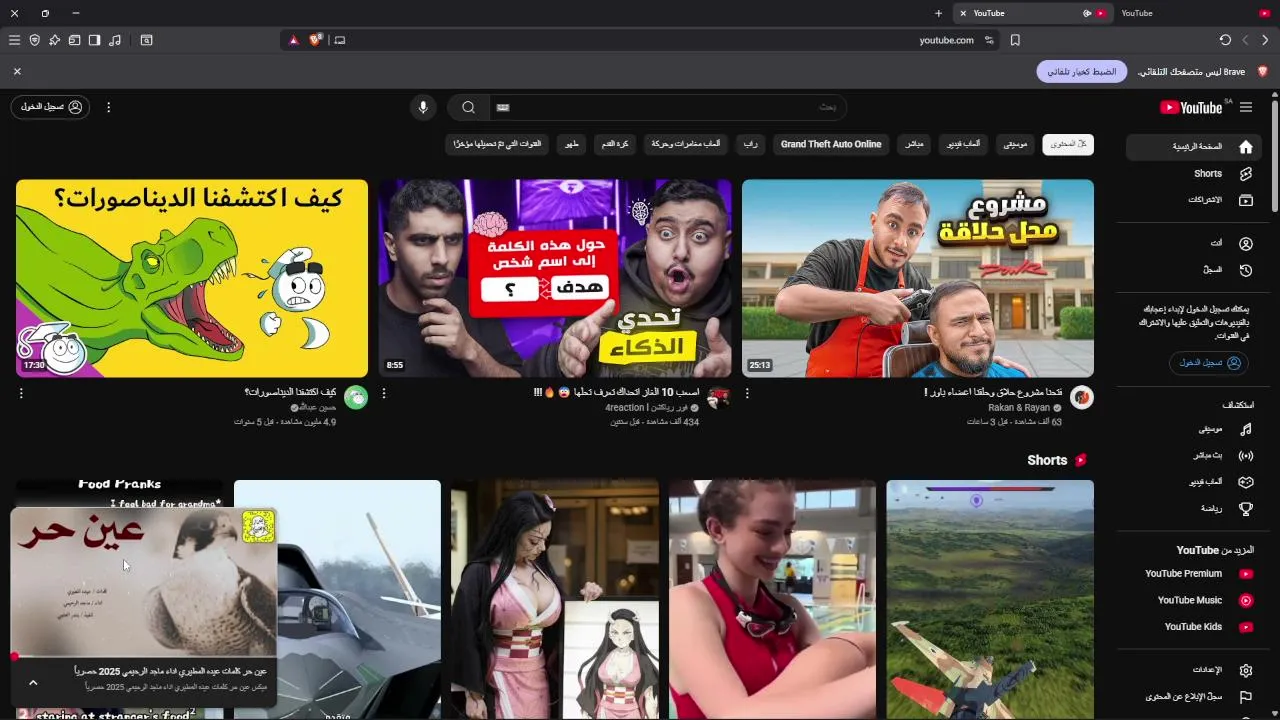Toggle the YouTube guide hamburger menu
Screen dimensions: 1280x720
[x=1245, y=107]
